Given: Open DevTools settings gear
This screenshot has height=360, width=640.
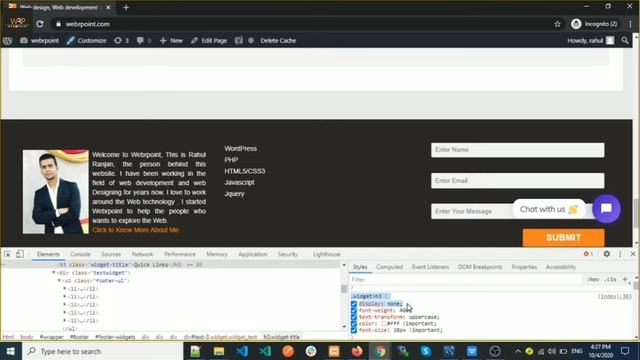Looking at the screenshot, I should (x=607, y=254).
